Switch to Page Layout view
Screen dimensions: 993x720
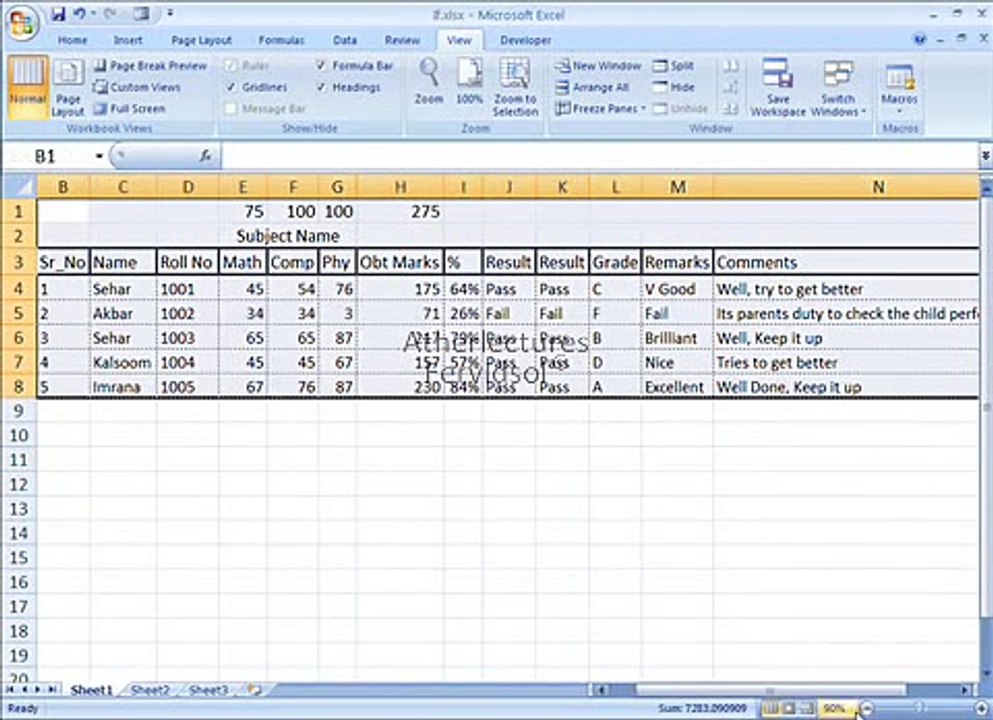(68, 87)
